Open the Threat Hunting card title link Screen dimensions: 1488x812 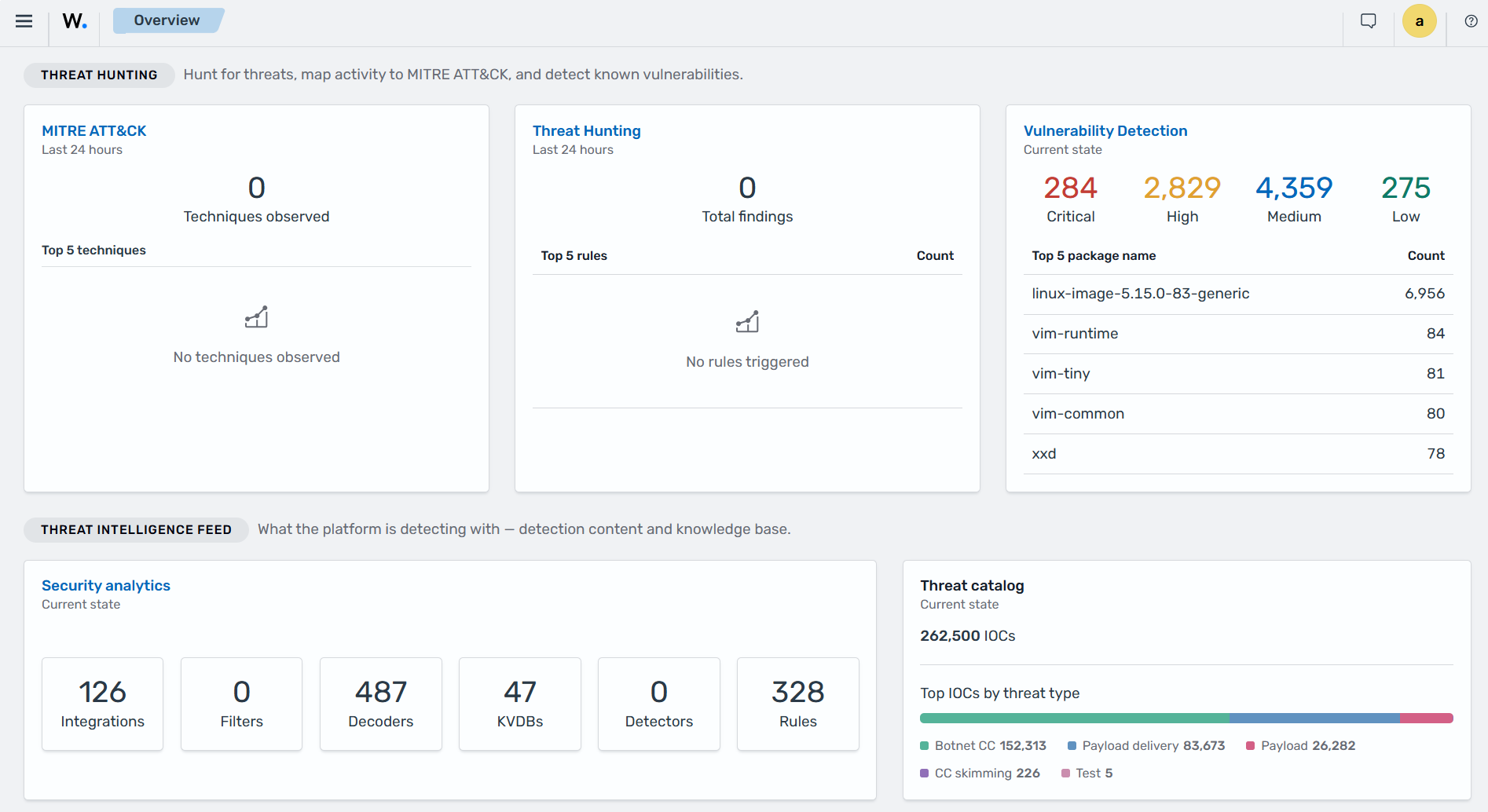tap(587, 131)
